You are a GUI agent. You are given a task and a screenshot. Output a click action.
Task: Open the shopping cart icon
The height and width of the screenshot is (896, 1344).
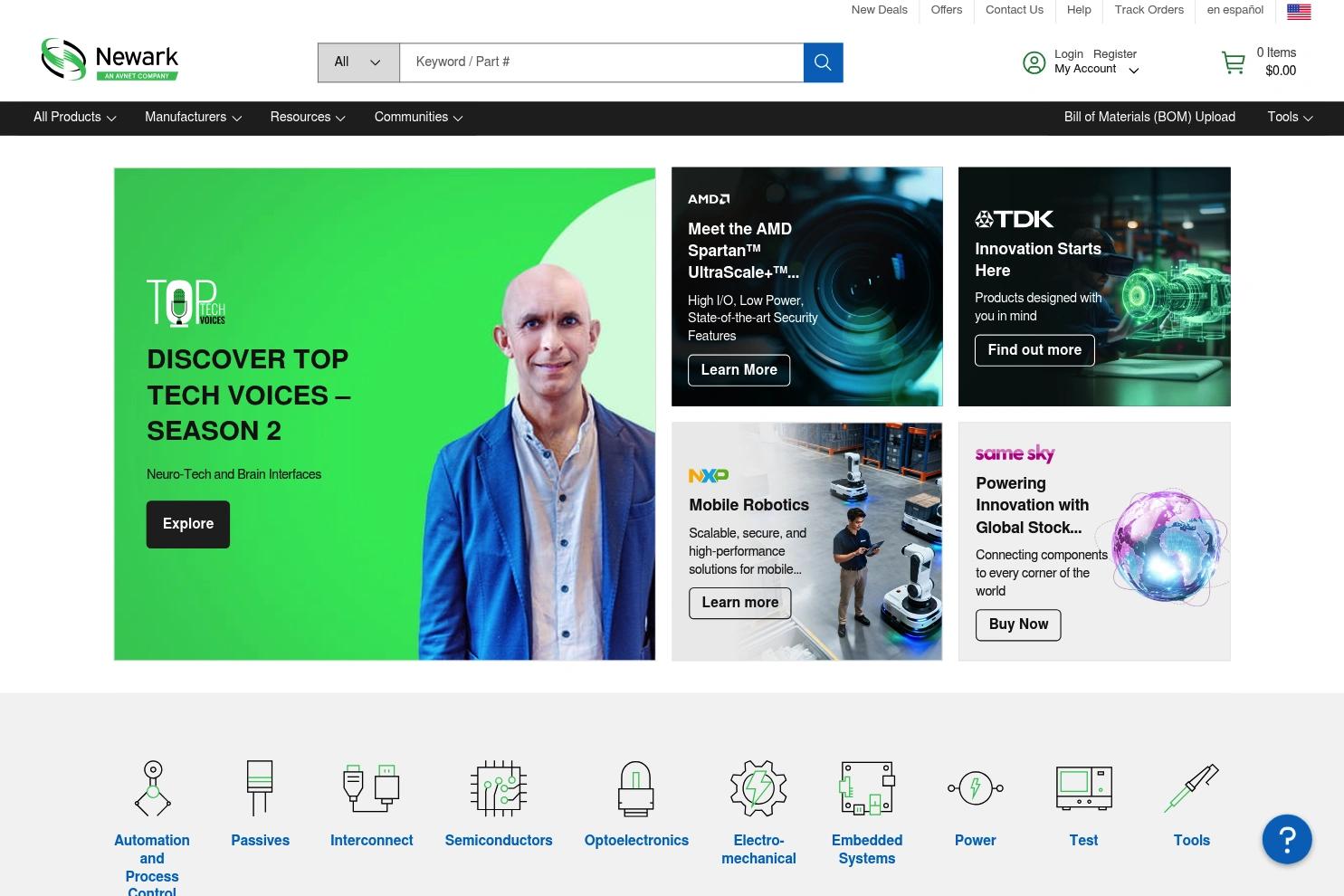point(1234,62)
